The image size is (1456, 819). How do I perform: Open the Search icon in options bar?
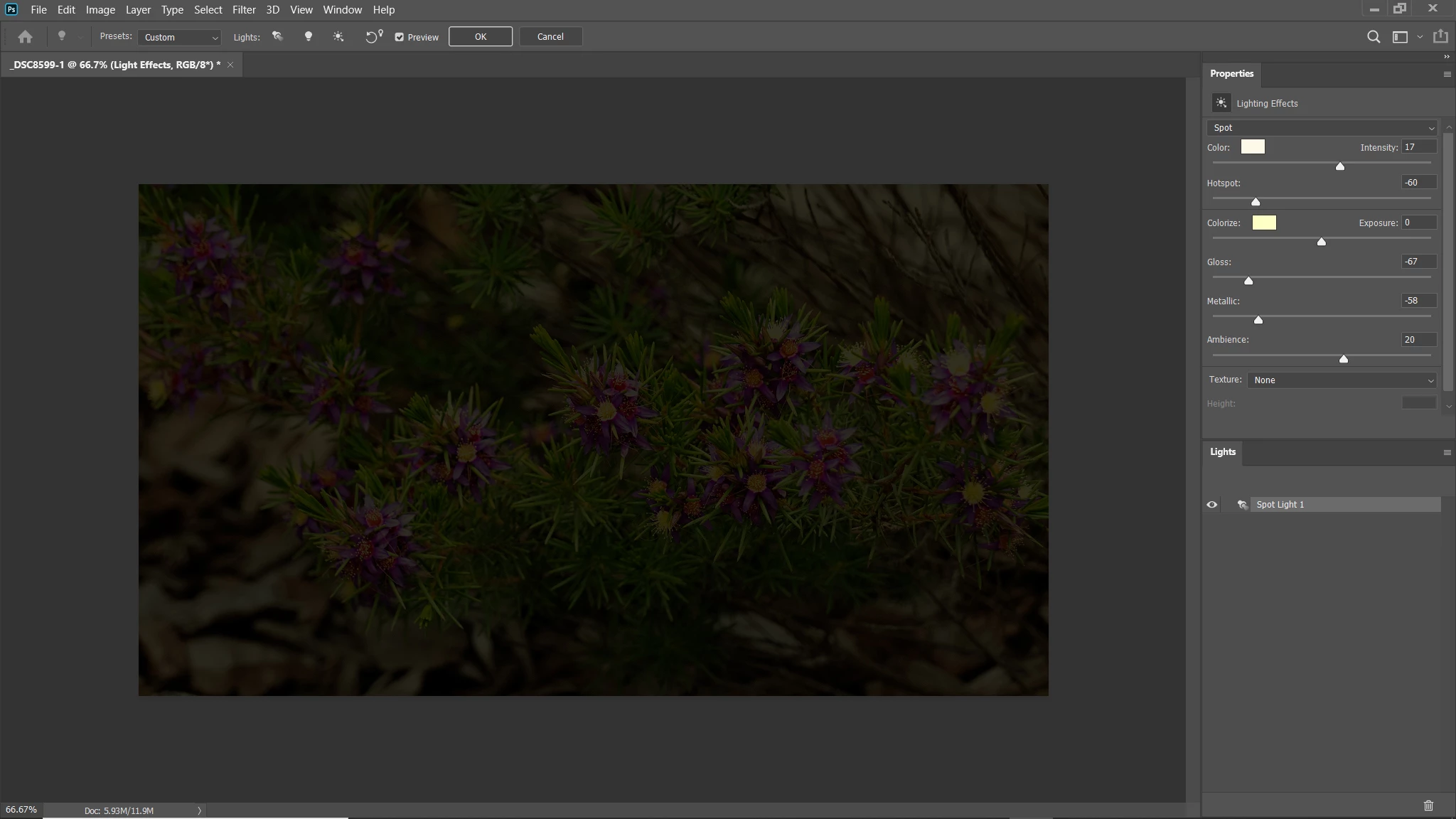[x=1374, y=37]
